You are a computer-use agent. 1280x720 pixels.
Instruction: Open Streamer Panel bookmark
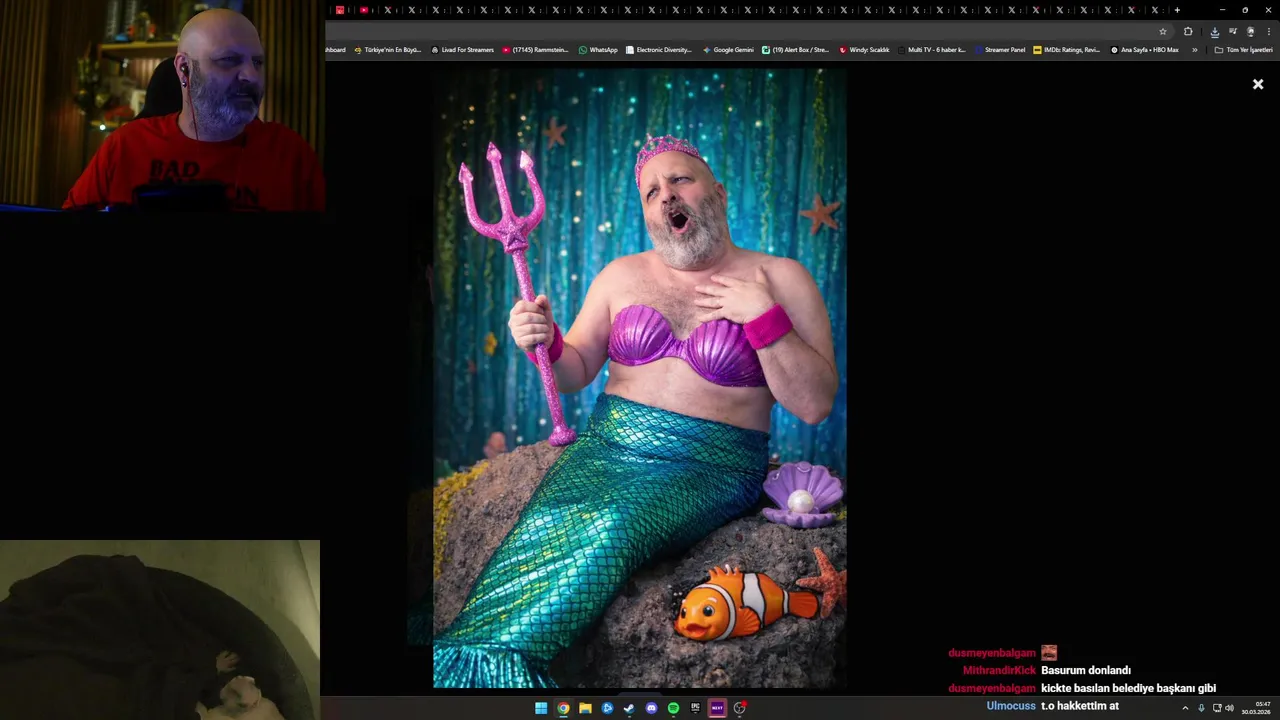pyautogui.click(x=1001, y=49)
